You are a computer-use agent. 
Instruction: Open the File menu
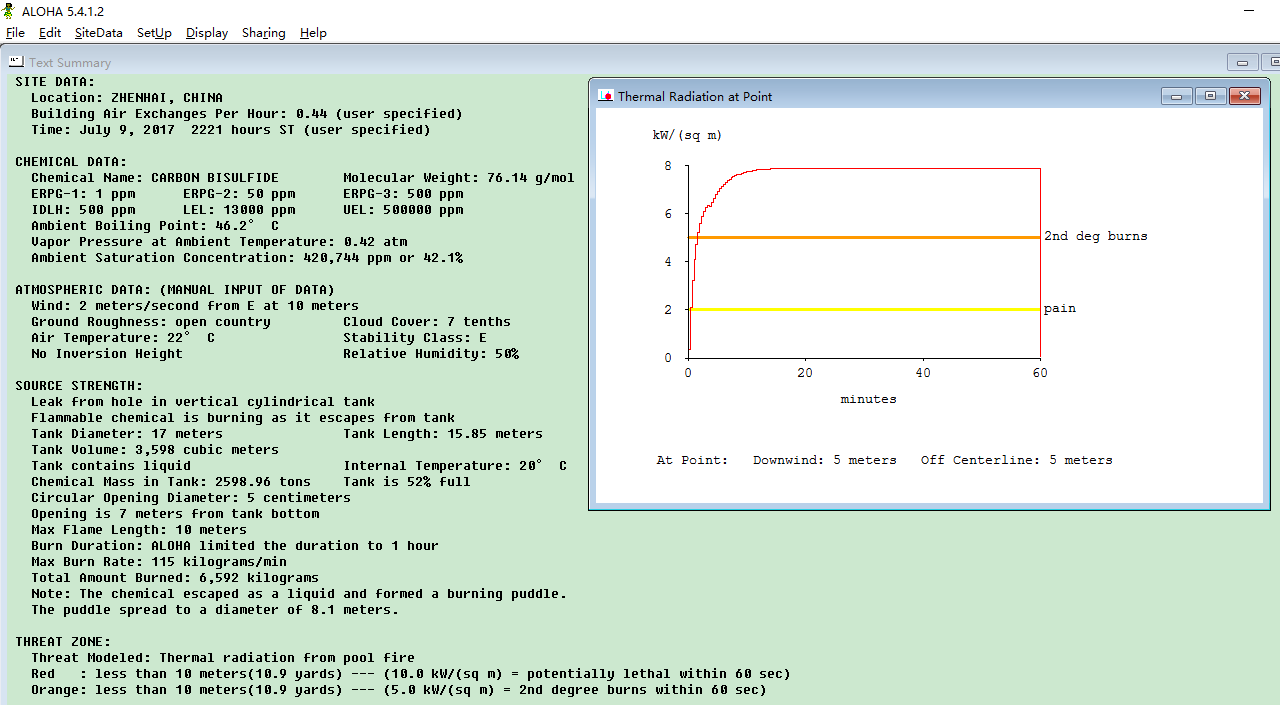pos(15,33)
